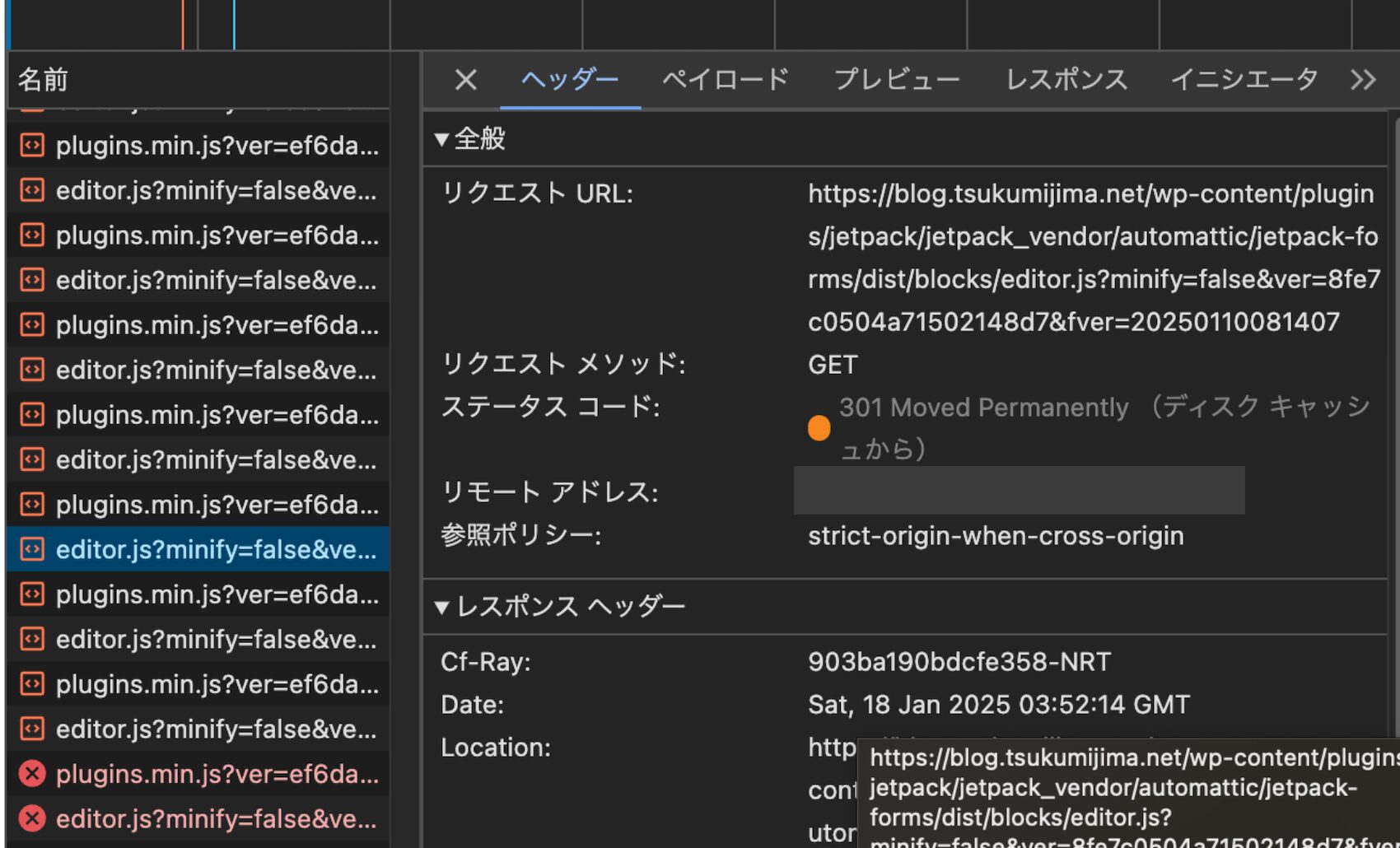Open the プレビュー tab
This screenshot has height=848, width=1400.
(x=897, y=80)
